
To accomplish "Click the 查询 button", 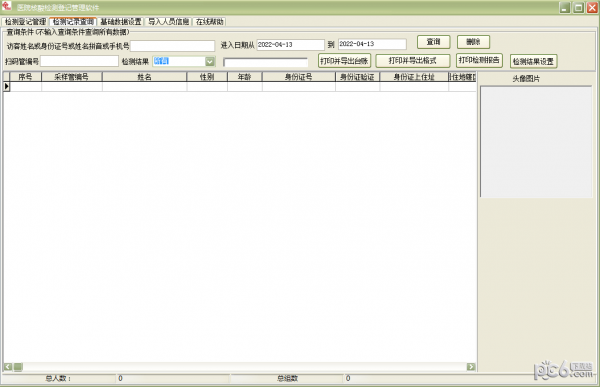I will (434, 42).
